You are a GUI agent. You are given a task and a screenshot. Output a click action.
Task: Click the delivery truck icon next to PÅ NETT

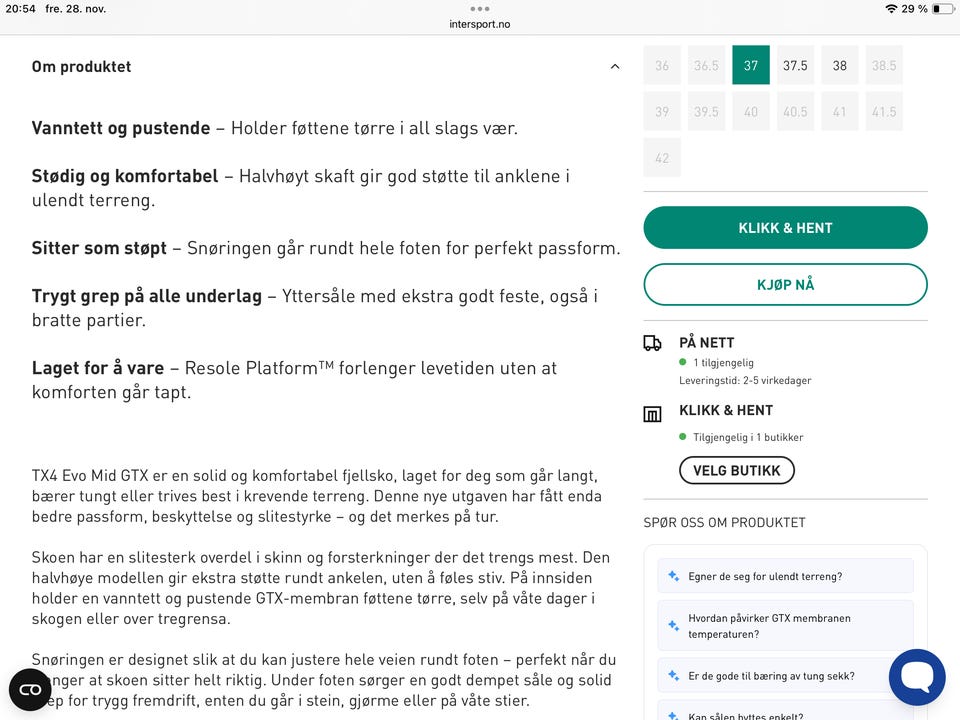coord(653,342)
